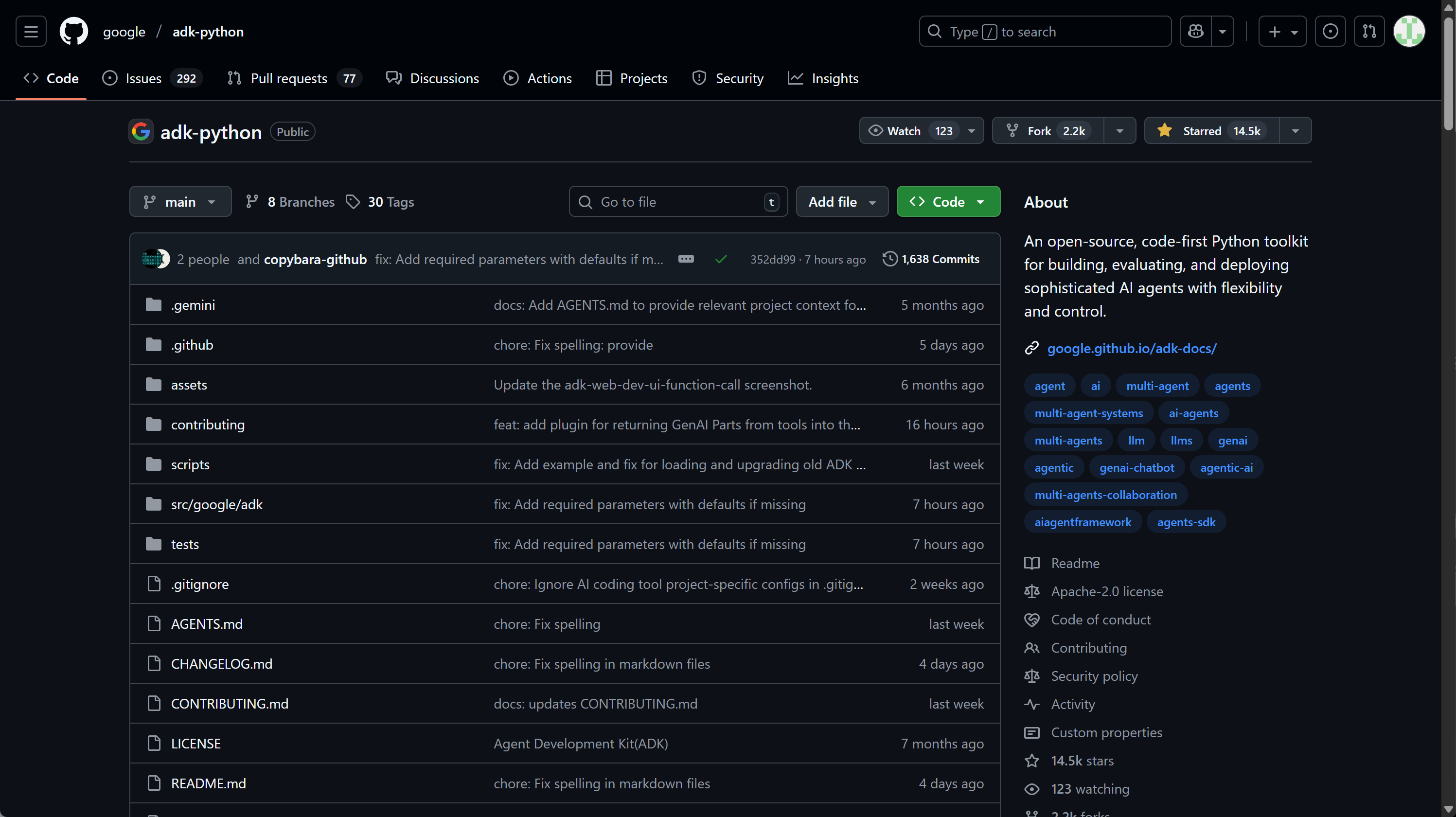The width and height of the screenshot is (1456, 817).
Task: Click the 14.5k stars star icon
Action: 1031,761
